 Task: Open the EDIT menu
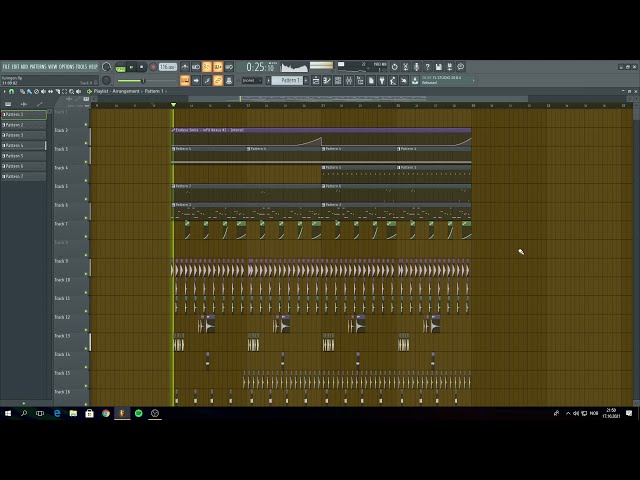coord(16,67)
